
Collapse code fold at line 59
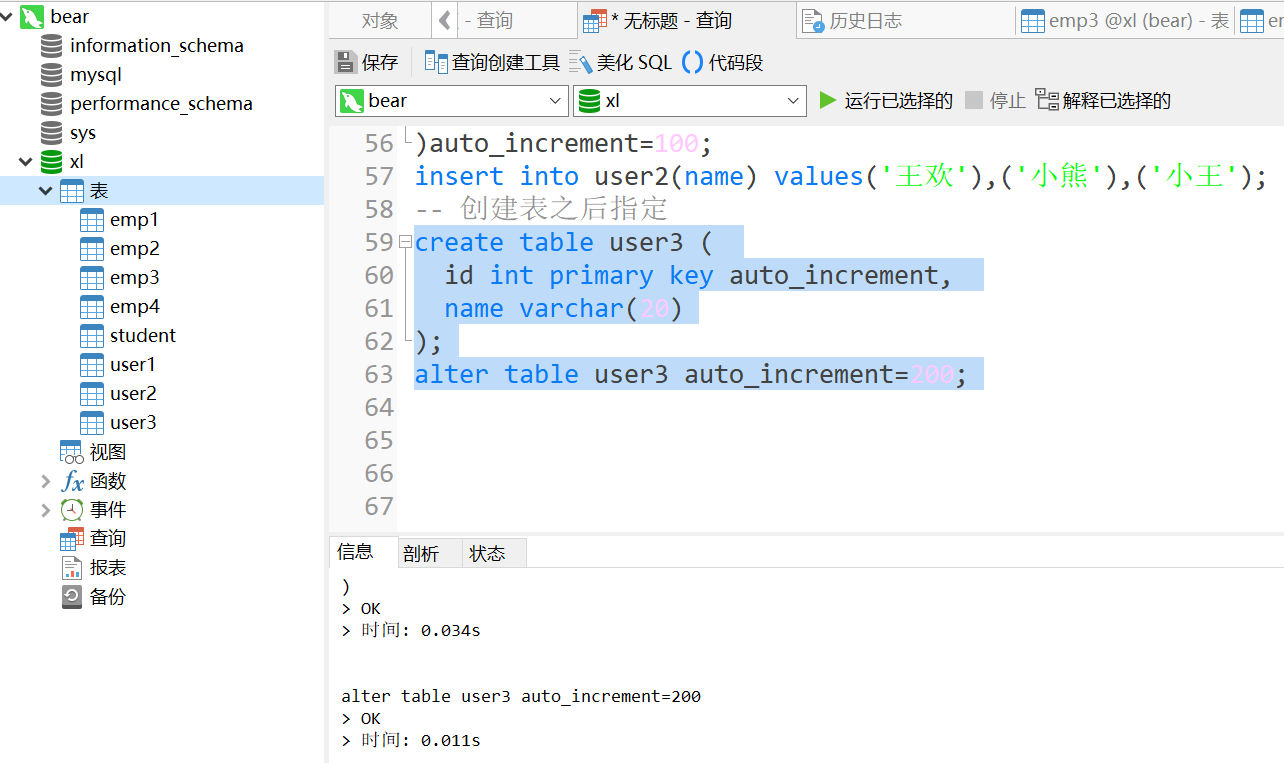[x=405, y=242]
